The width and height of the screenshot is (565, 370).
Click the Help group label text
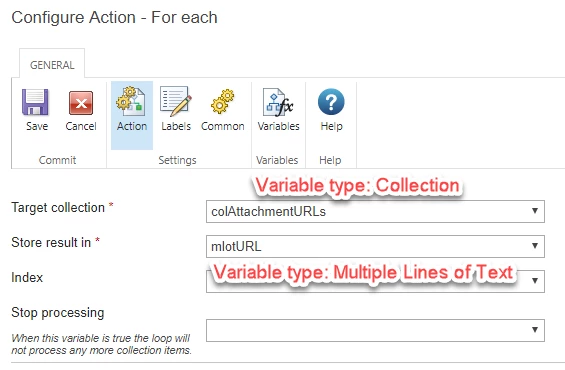coord(330,160)
